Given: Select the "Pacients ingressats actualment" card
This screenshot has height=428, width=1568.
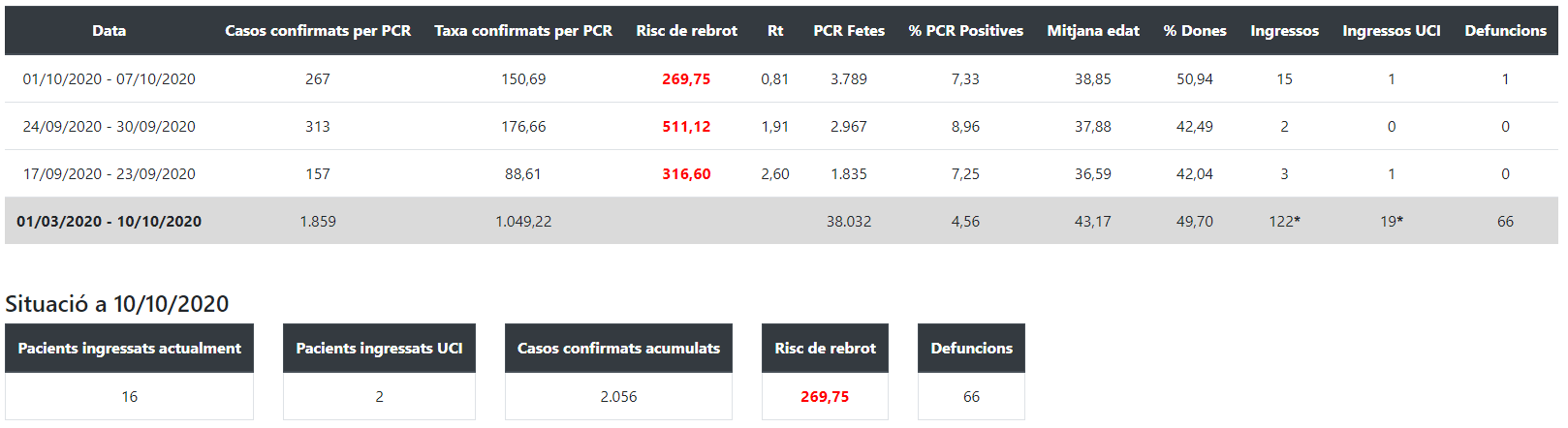Looking at the screenshot, I should 129,349.
